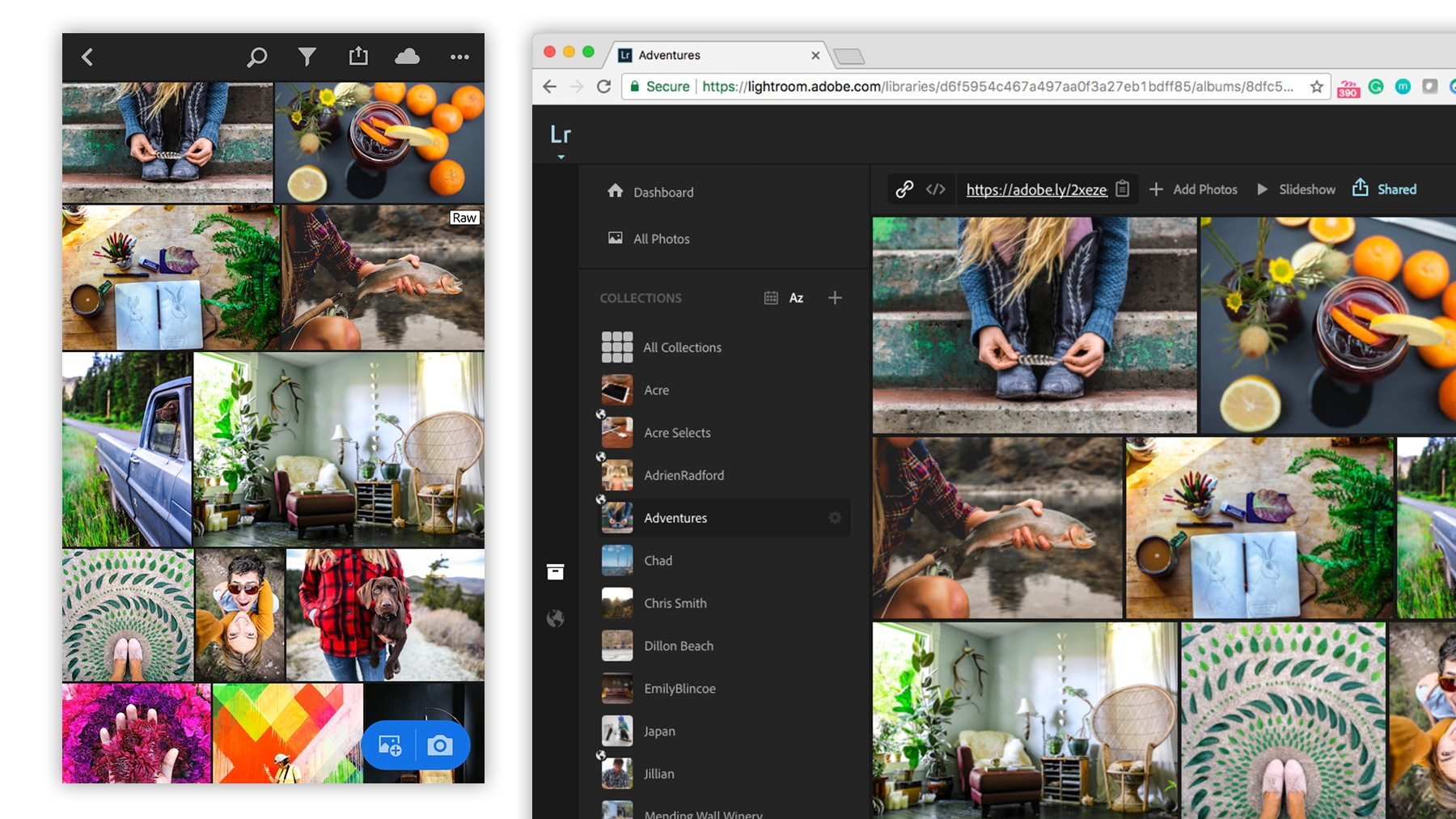This screenshot has height=819, width=1456.
Task: Toggle date sorting with the calendar icon
Action: 769,298
